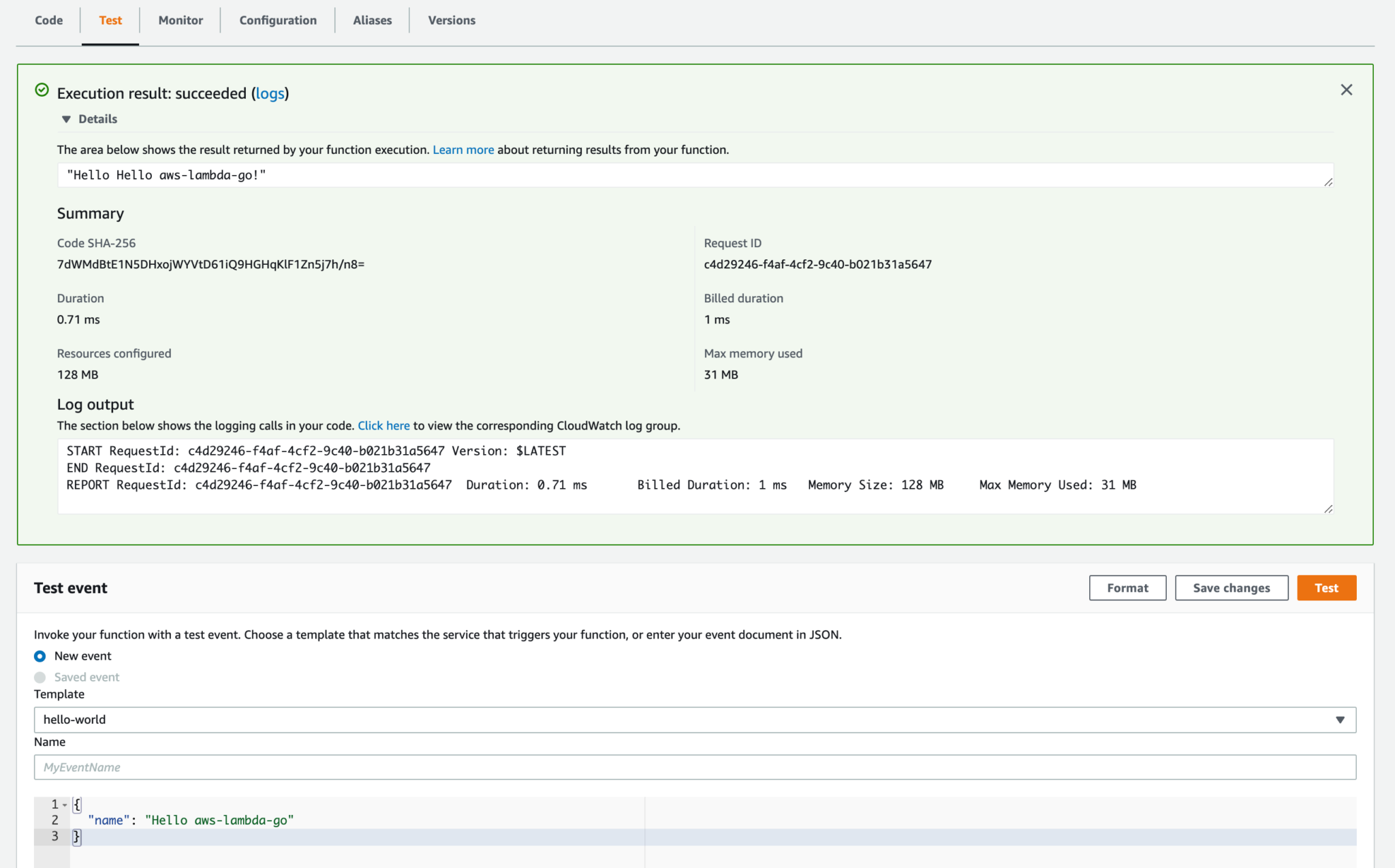This screenshot has width=1395, height=868.
Task: Open the logs link next to execution result
Action: [x=270, y=93]
